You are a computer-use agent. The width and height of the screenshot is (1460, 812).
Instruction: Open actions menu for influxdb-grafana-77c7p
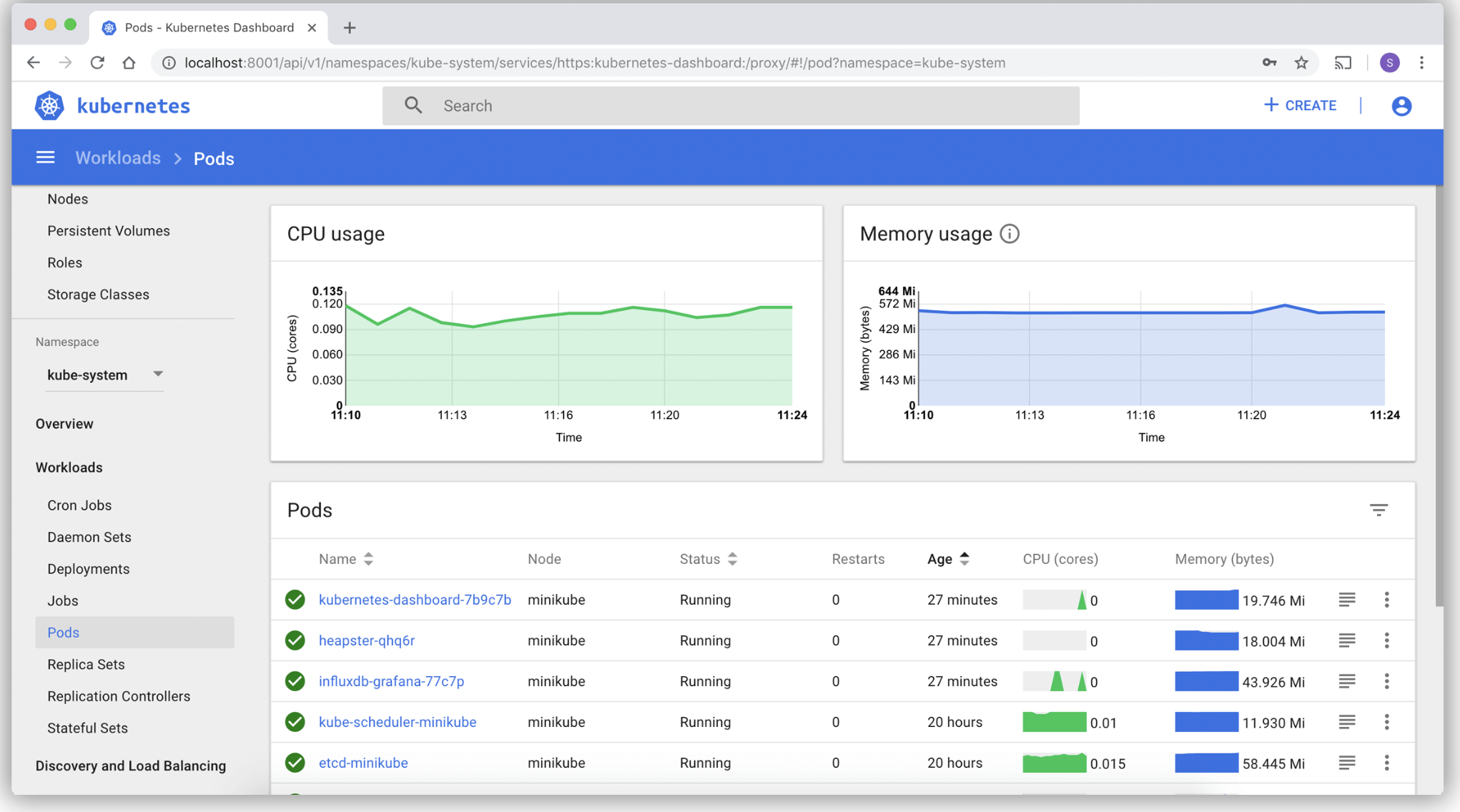[x=1386, y=681]
